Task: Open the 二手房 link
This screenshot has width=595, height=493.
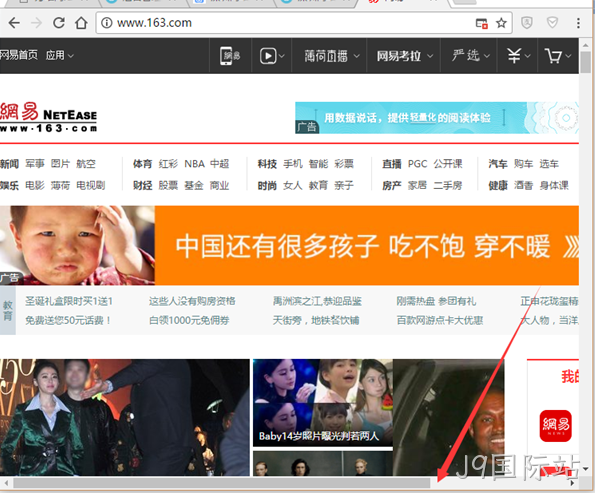Action: 448,186
